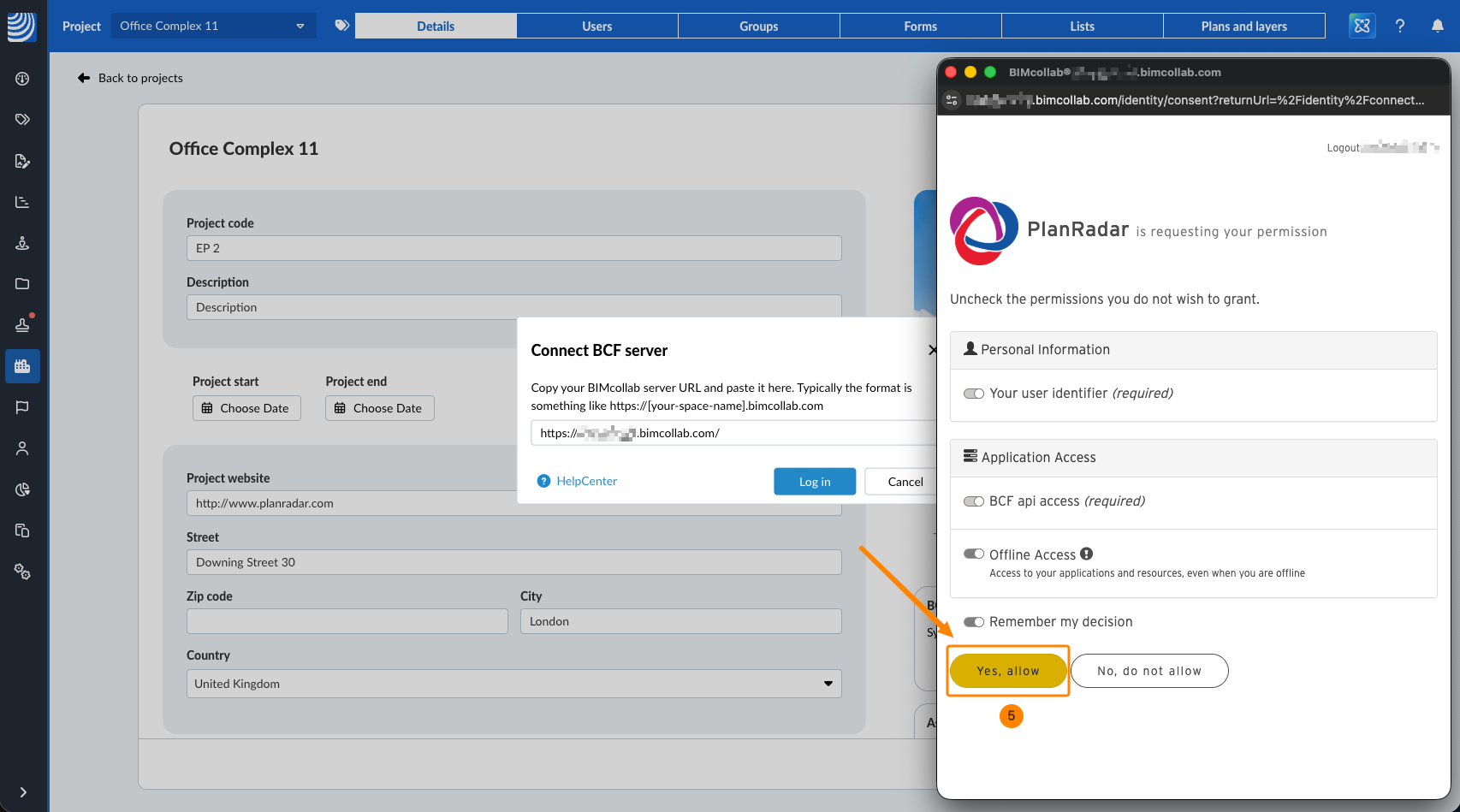Switch to the Plans and layers tab

(x=1244, y=26)
